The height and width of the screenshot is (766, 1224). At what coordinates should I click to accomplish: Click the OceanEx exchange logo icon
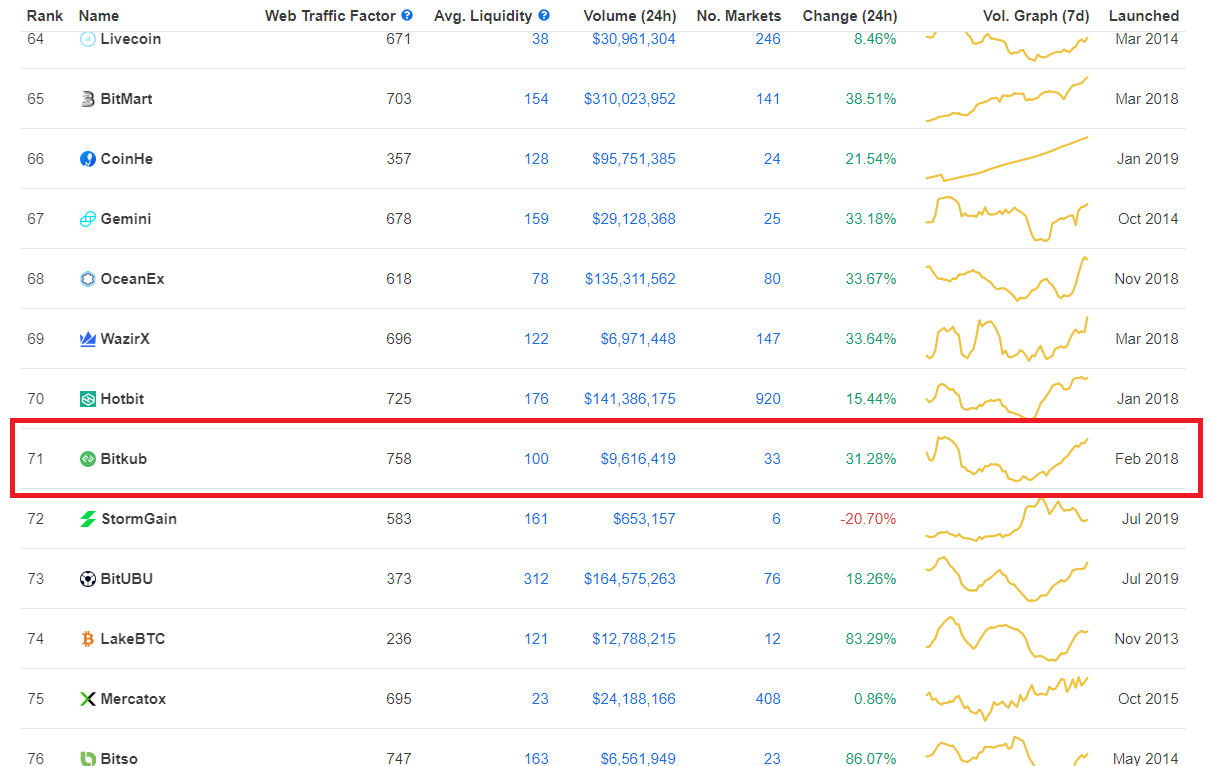pyautogui.click(x=88, y=279)
